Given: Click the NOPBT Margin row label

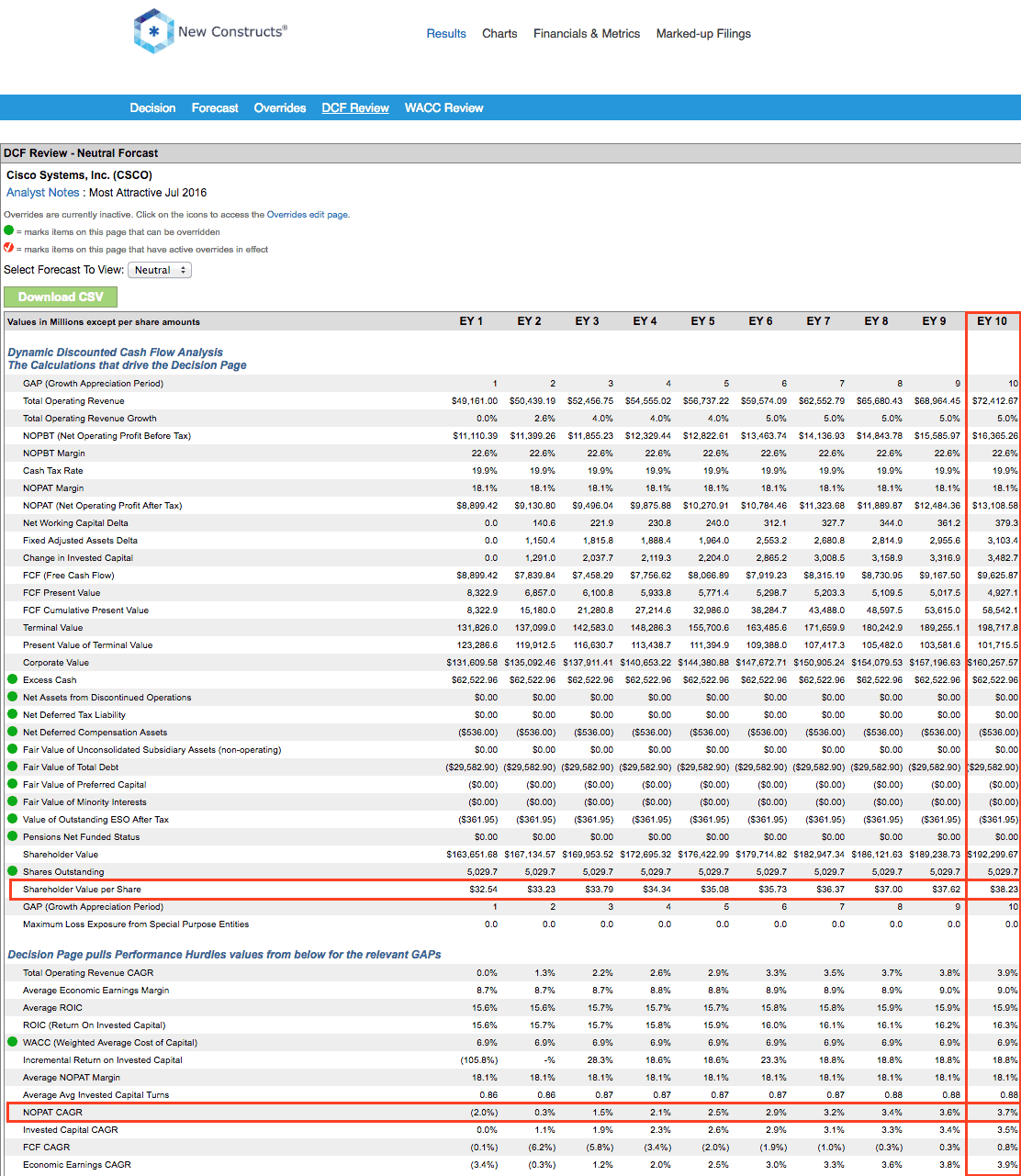Looking at the screenshot, I should (54, 454).
